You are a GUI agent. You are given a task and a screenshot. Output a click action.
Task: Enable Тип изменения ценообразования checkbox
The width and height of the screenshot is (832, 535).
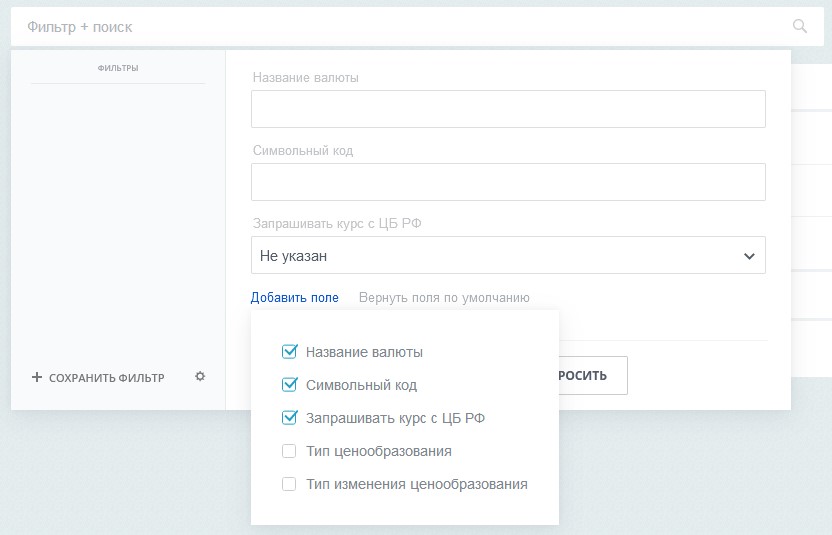point(289,484)
